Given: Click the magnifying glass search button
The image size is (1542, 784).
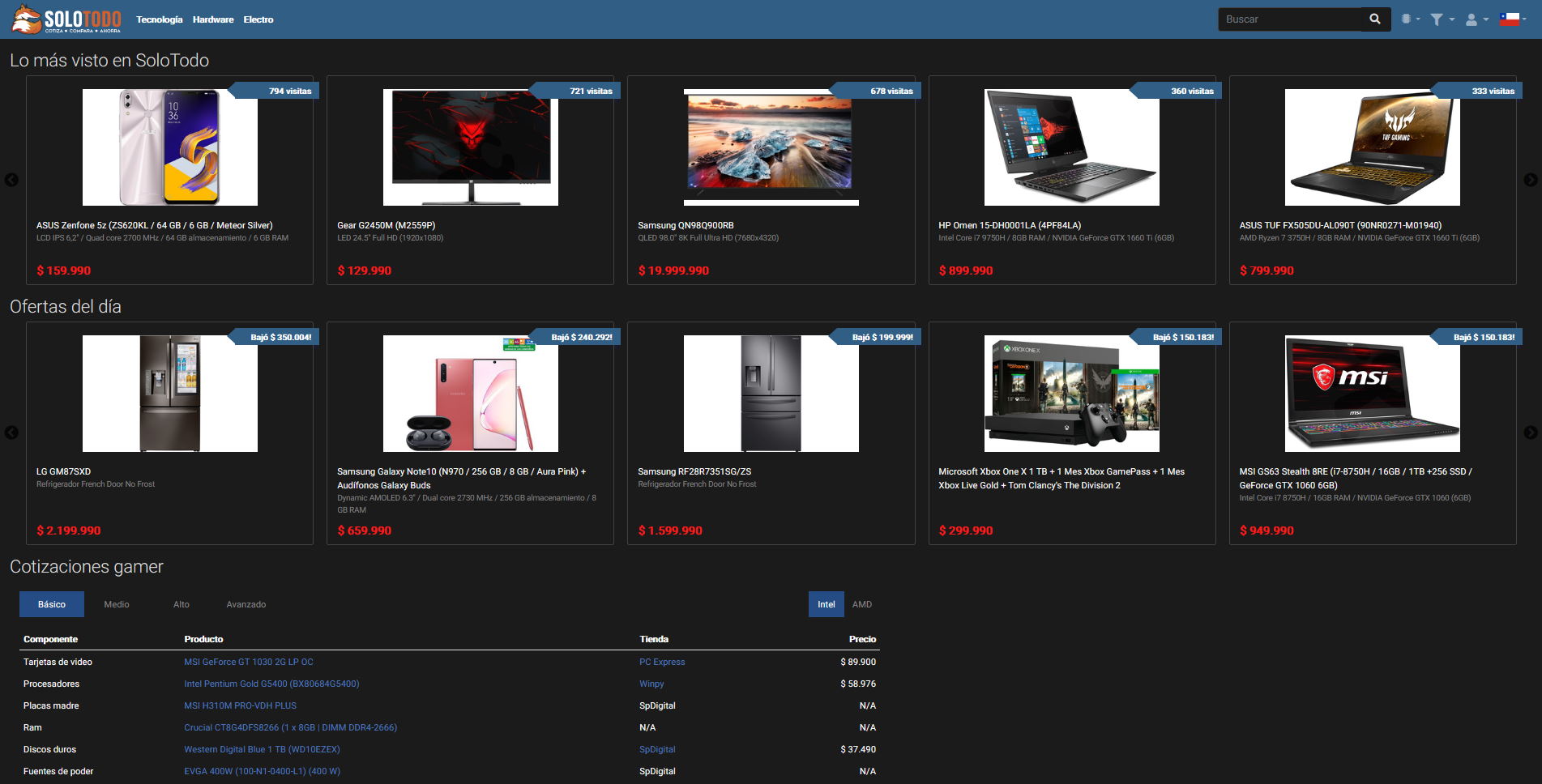Looking at the screenshot, I should [x=1375, y=19].
